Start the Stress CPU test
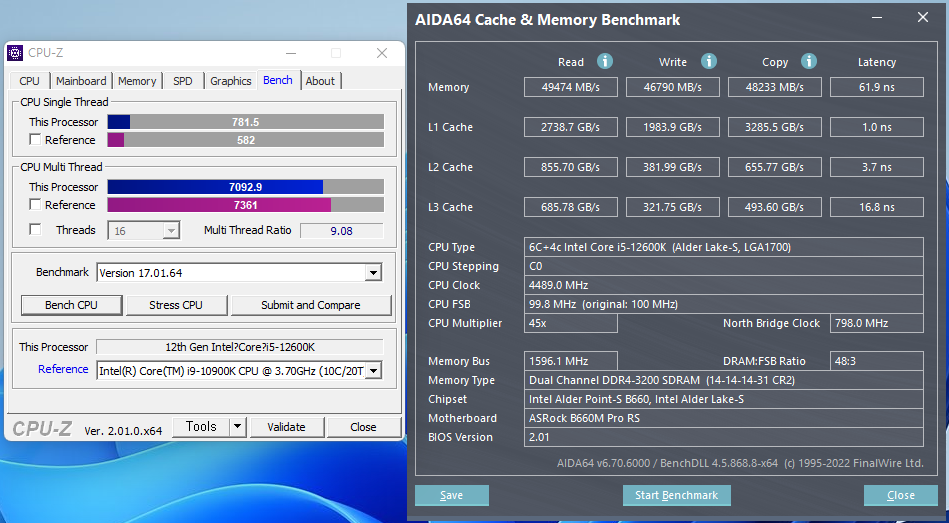 click(176, 305)
